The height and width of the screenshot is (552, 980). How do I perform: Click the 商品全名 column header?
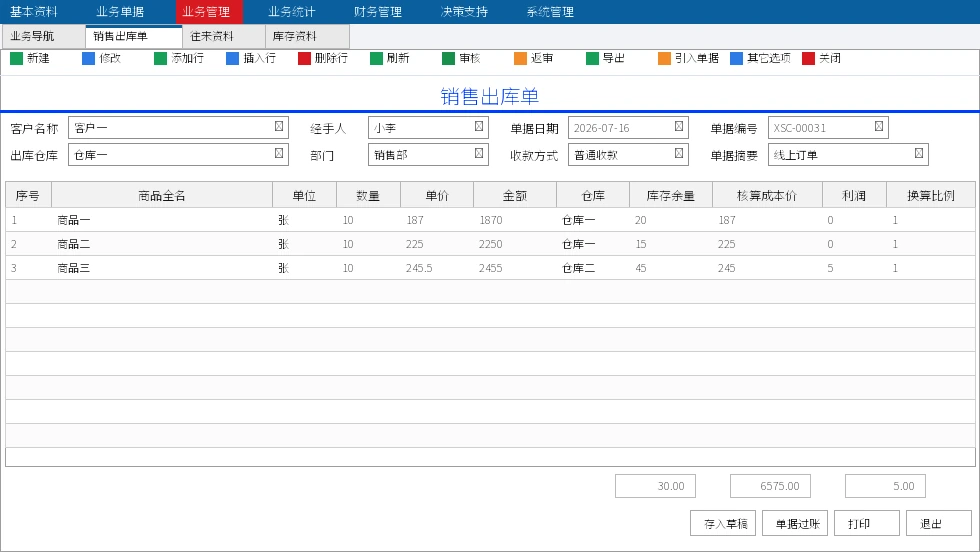tap(162, 196)
